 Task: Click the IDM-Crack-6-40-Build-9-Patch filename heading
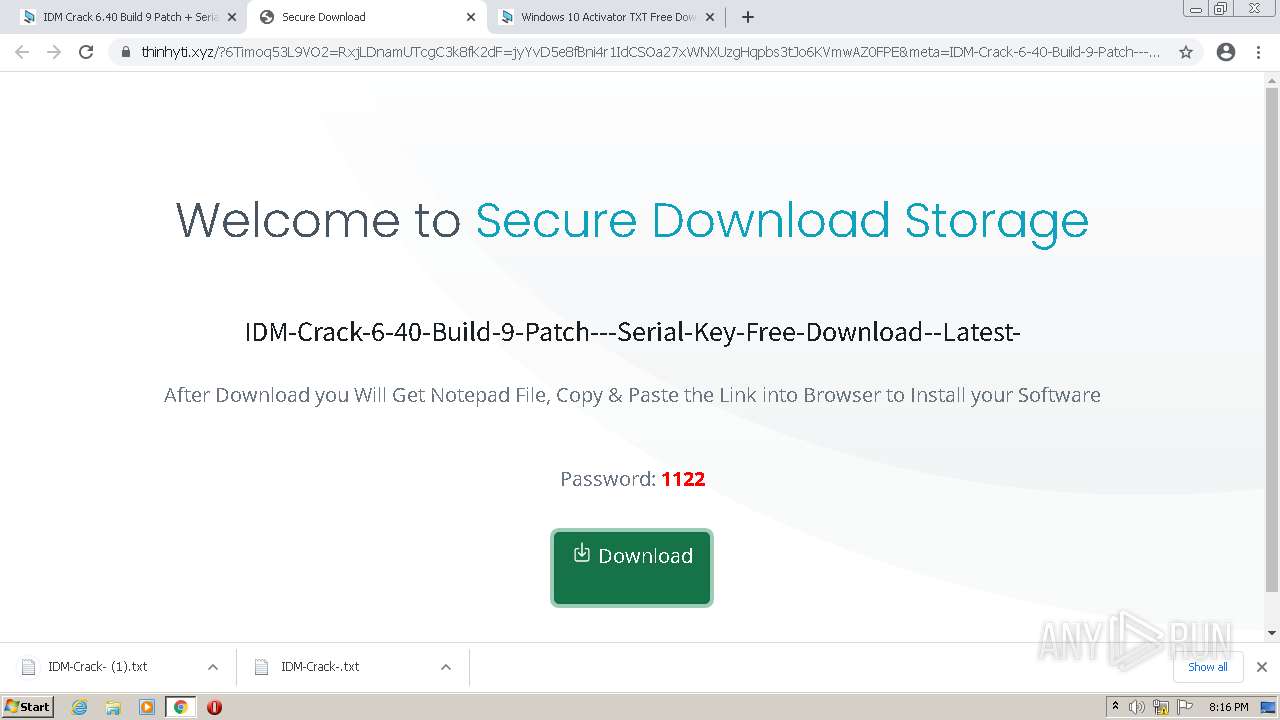point(632,332)
